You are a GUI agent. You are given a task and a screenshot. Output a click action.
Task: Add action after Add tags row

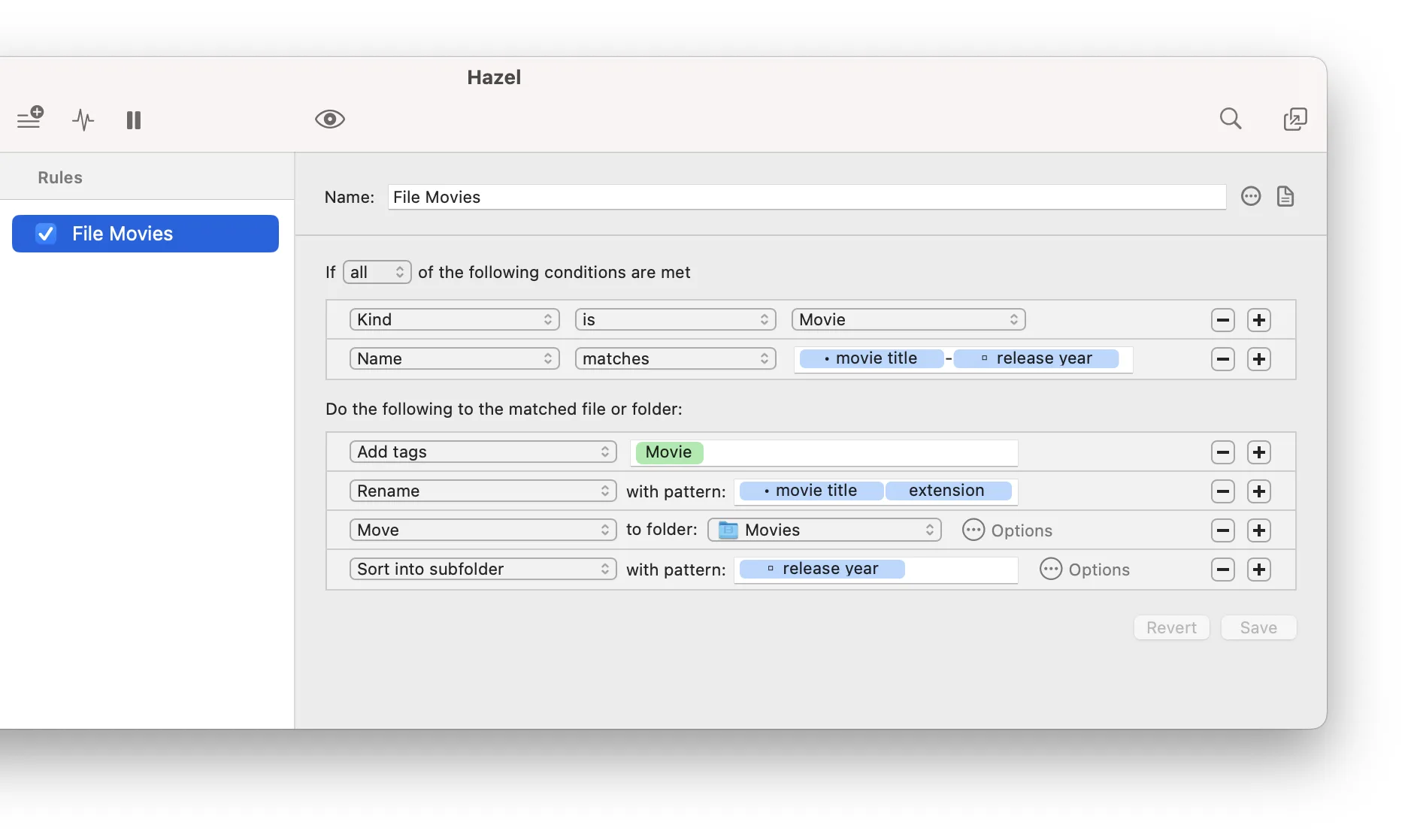1258,452
